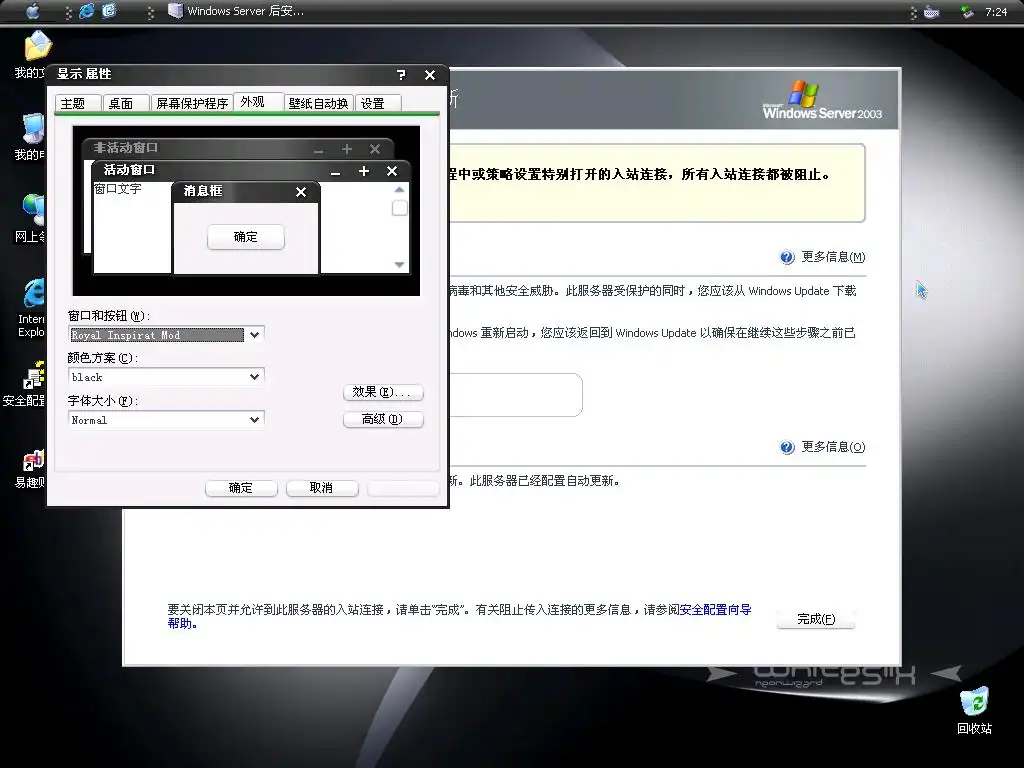1024x768 pixels.
Task: Click the preview 活动窗口 title bar
Action: (x=251, y=170)
